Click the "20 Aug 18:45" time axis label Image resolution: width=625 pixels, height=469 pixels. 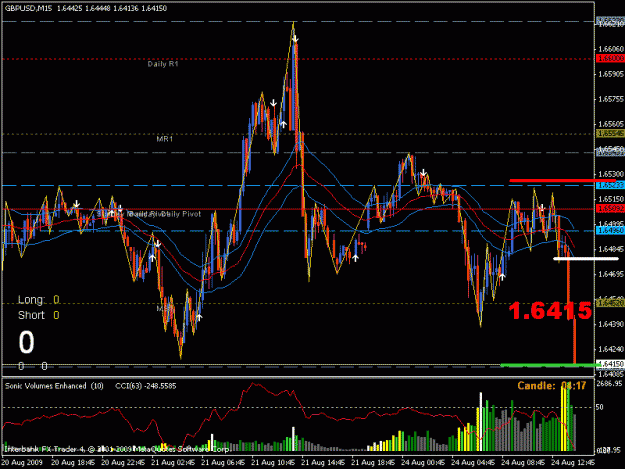point(73,463)
